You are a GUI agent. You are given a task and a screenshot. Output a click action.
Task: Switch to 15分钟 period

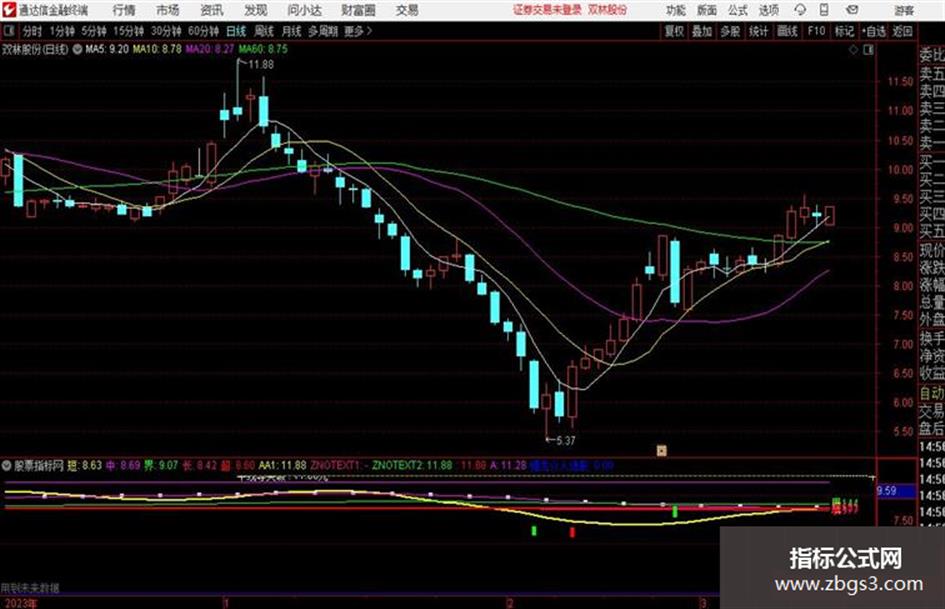(128, 31)
